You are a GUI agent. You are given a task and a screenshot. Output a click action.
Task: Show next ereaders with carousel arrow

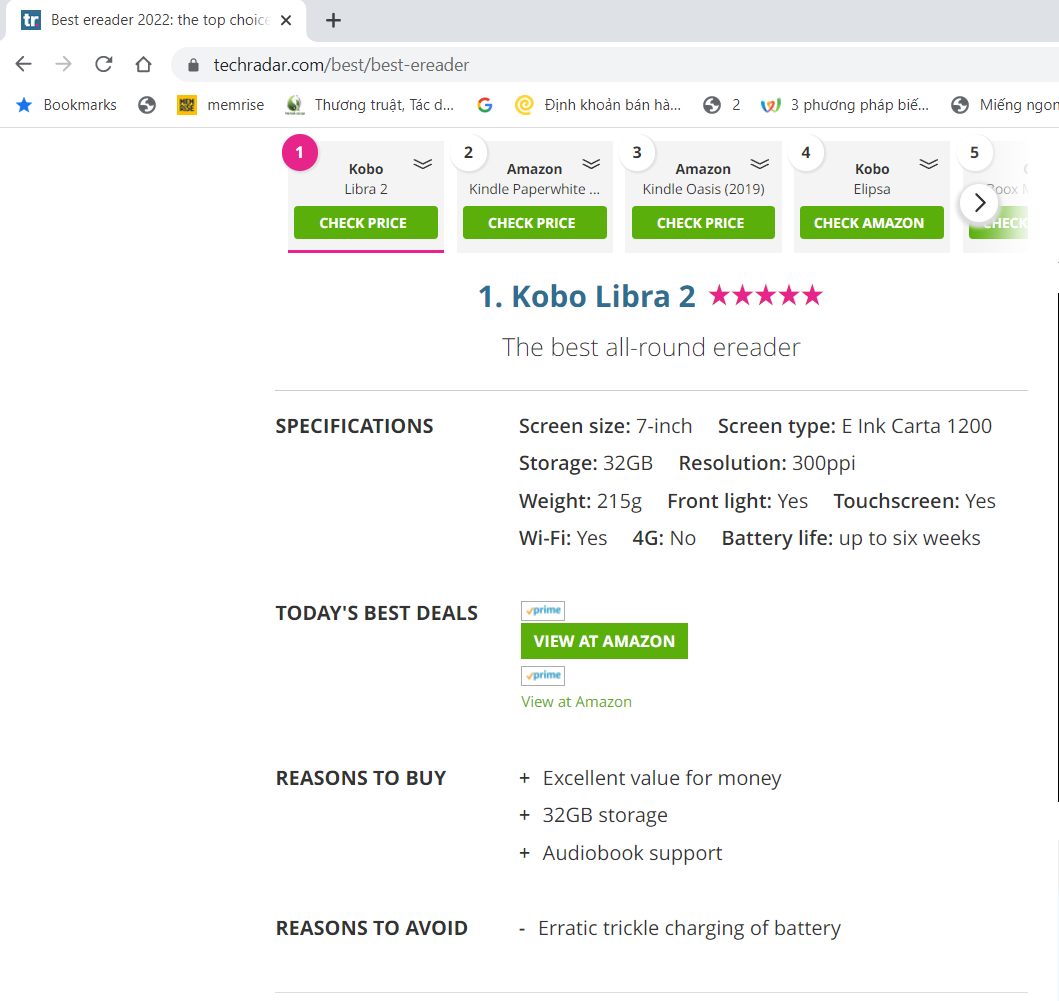(979, 203)
